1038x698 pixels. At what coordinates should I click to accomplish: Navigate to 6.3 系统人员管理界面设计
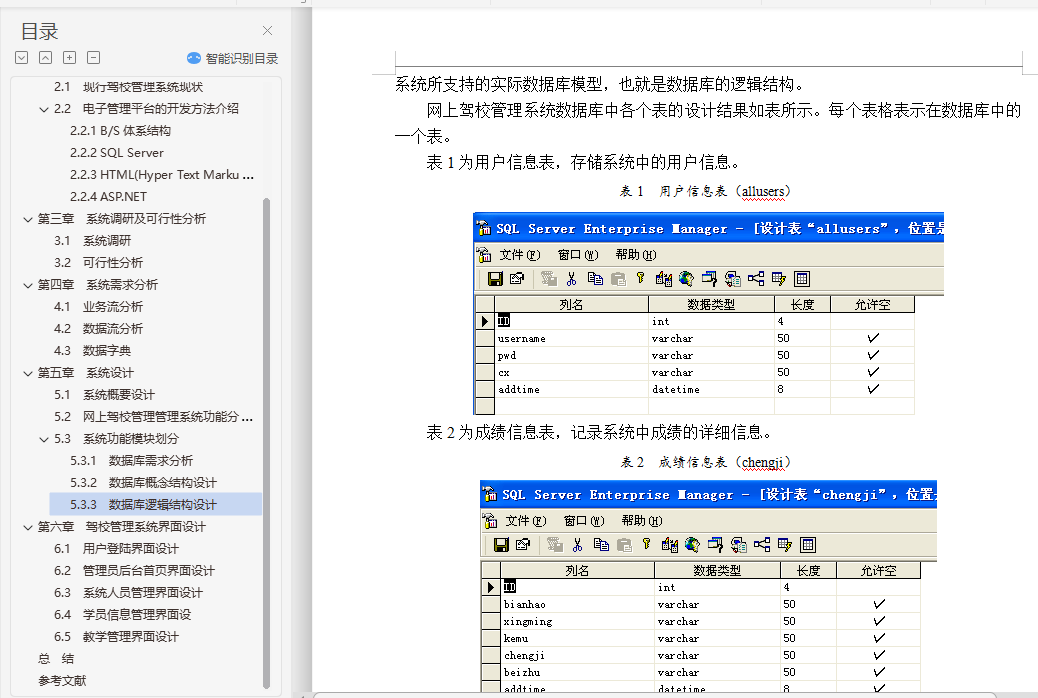[x=128, y=592]
